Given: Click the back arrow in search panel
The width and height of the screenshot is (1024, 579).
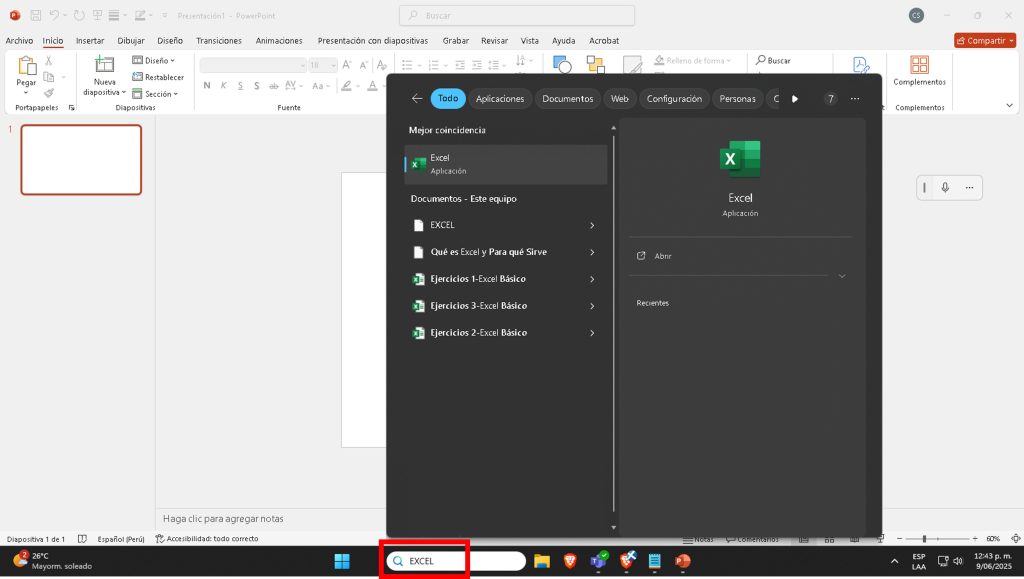Looking at the screenshot, I should tap(417, 99).
